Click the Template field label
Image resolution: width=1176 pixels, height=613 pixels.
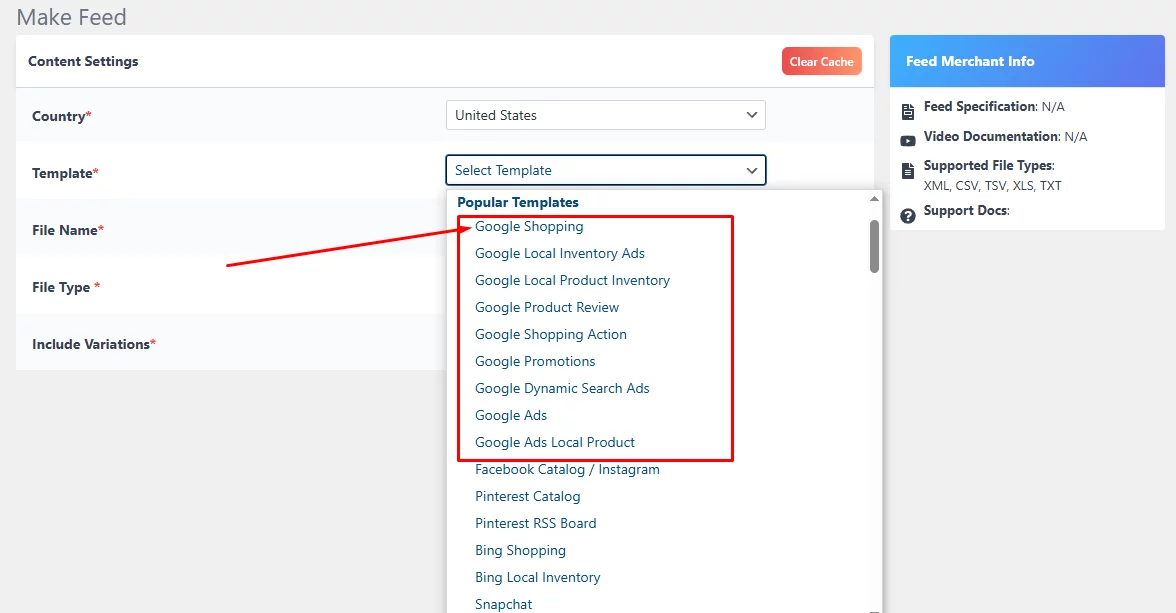[x=64, y=173]
